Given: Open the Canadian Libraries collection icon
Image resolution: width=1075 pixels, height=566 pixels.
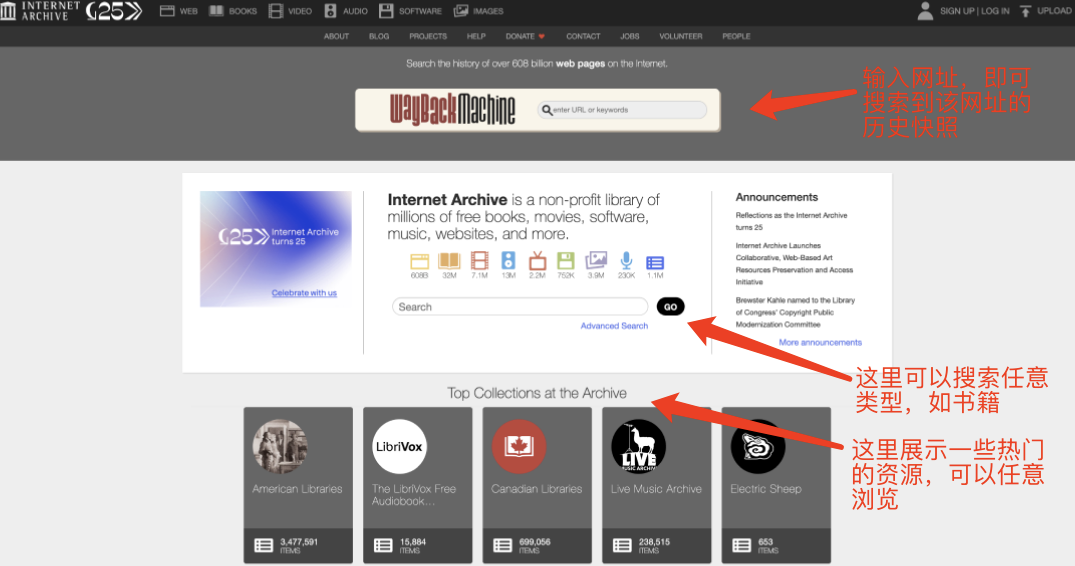Looking at the screenshot, I should (x=519, y=446).
